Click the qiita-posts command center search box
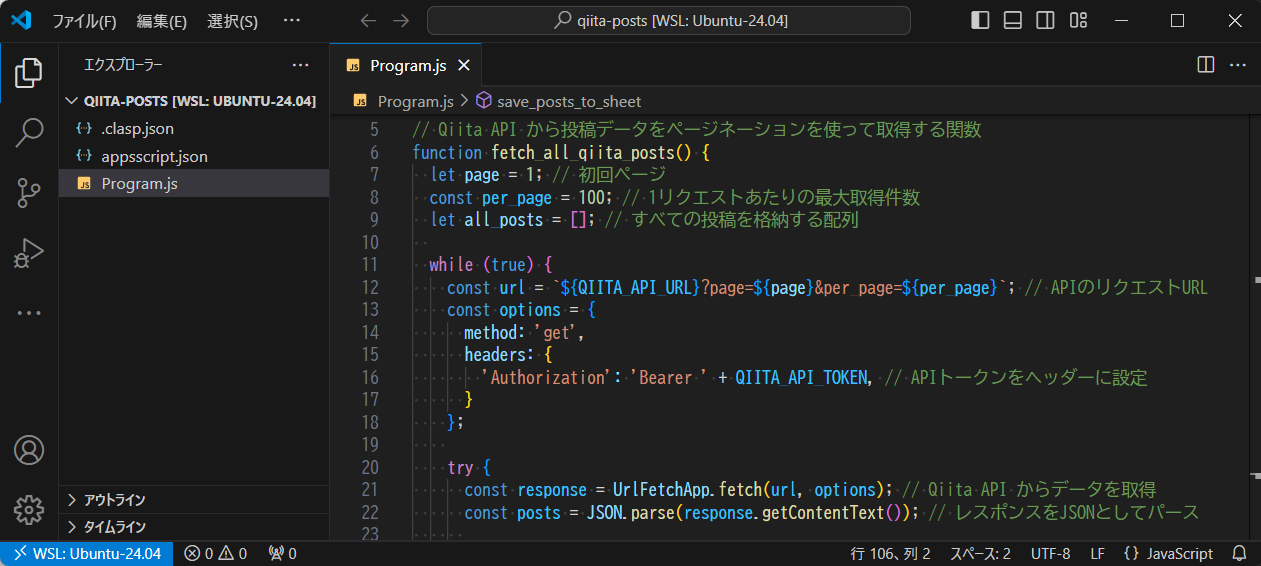The width and height of the screenshot is (1261, 566). [669, 20]
